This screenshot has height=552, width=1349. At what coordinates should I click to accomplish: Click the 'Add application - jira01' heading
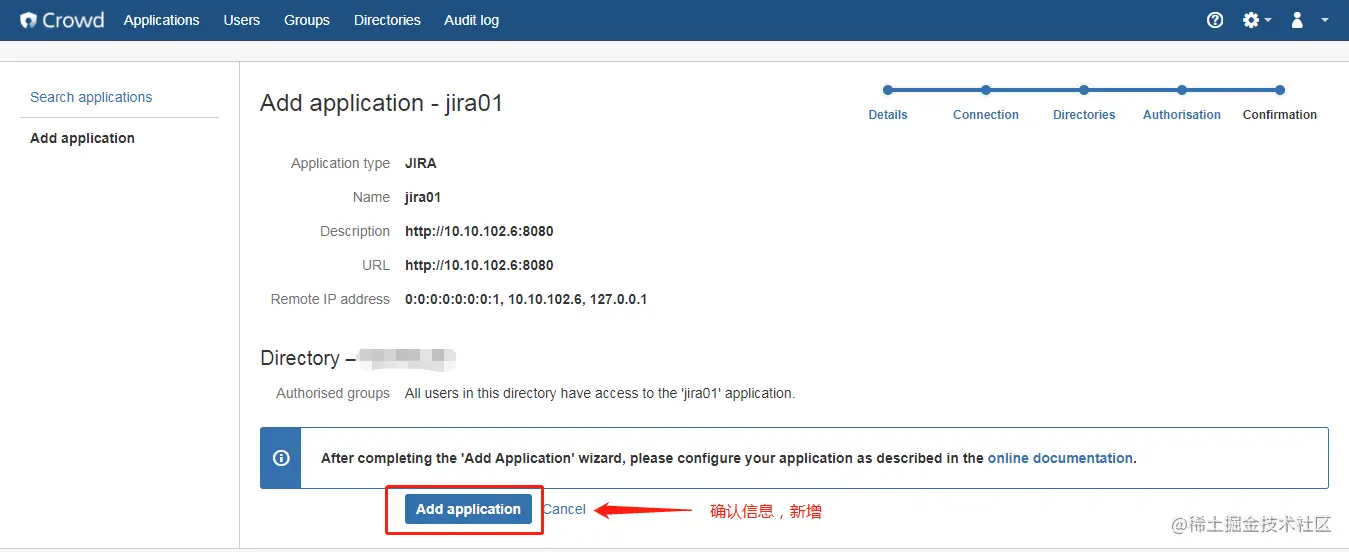[x=381, y=103]
